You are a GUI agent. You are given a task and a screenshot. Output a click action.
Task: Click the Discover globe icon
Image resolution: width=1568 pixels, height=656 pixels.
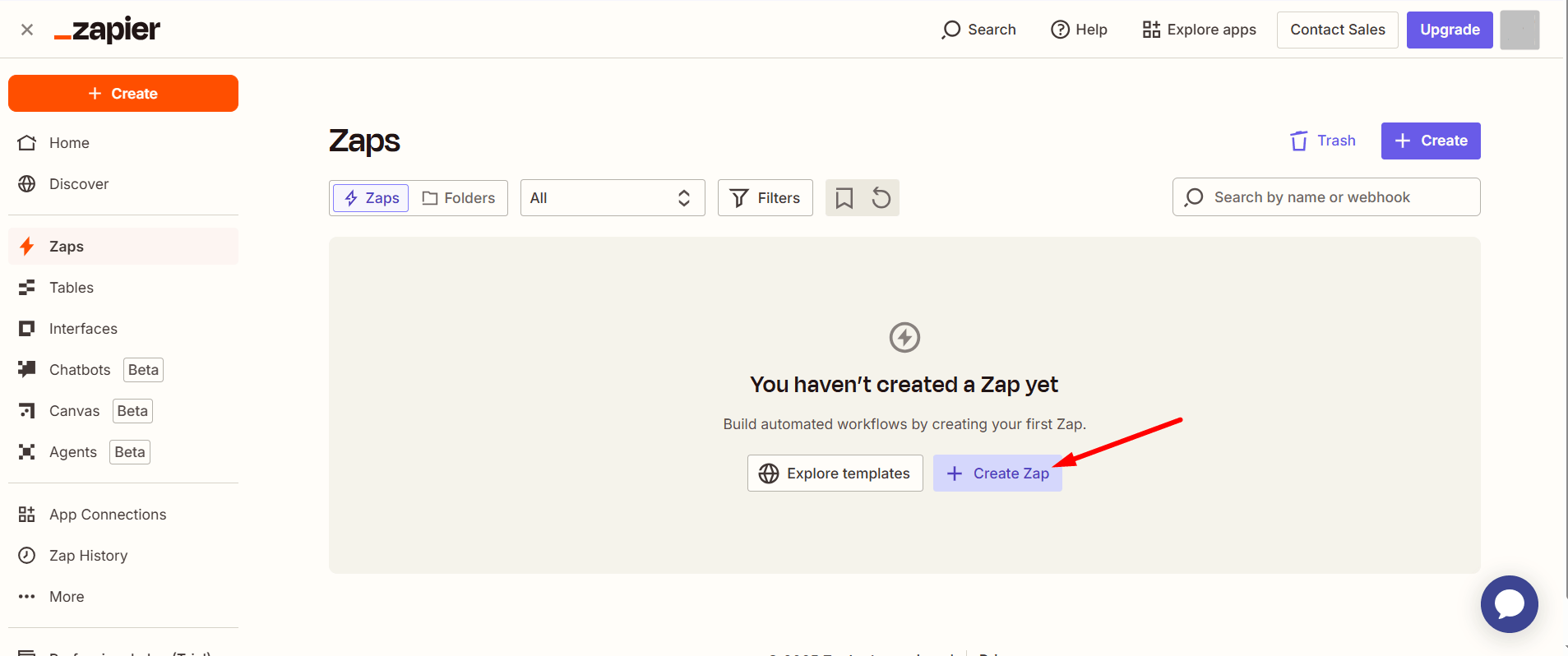pos(27,184)
